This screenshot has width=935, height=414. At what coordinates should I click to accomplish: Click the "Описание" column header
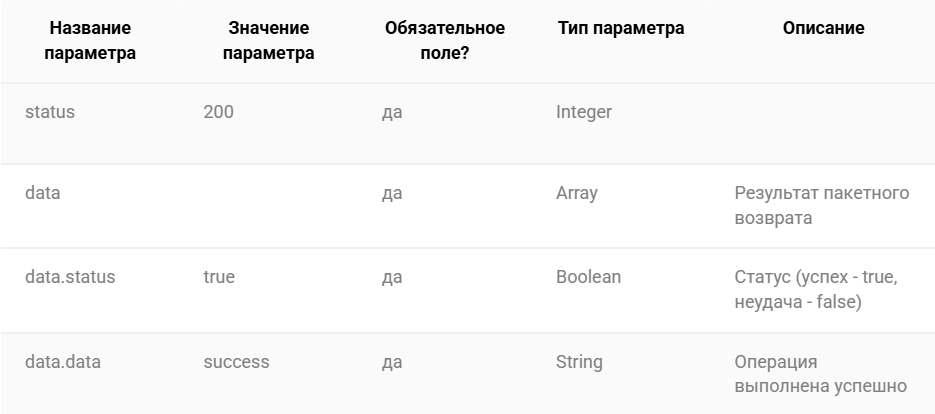pos(823,28)
